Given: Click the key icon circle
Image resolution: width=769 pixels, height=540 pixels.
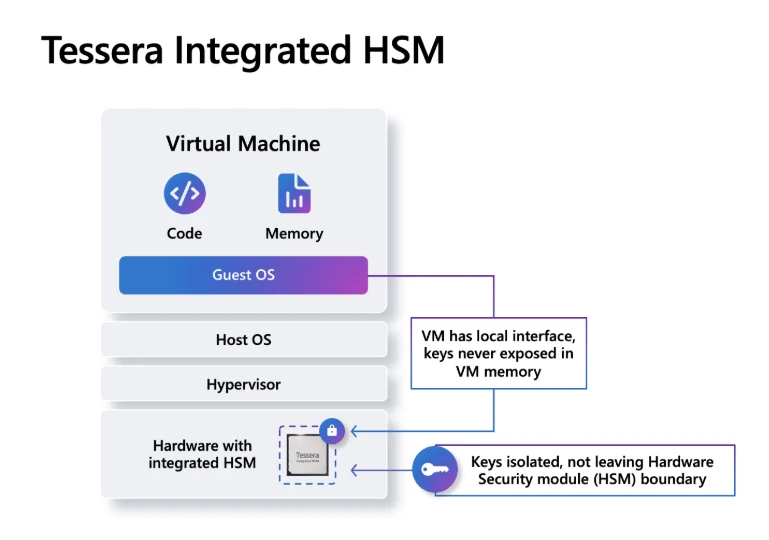Looking at the screenshot, I should [435, 469].
